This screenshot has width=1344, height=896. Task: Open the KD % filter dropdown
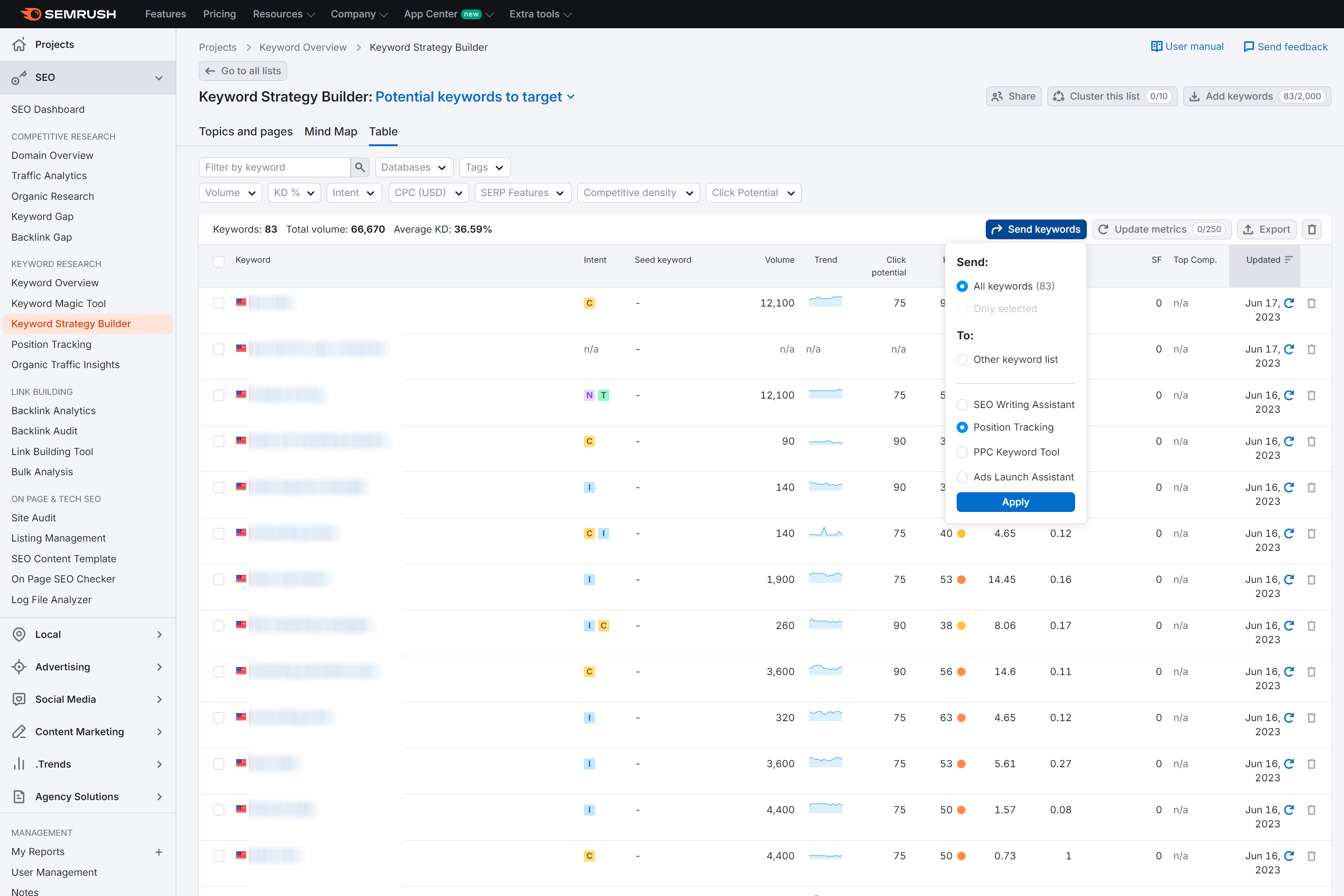point(294,193)
